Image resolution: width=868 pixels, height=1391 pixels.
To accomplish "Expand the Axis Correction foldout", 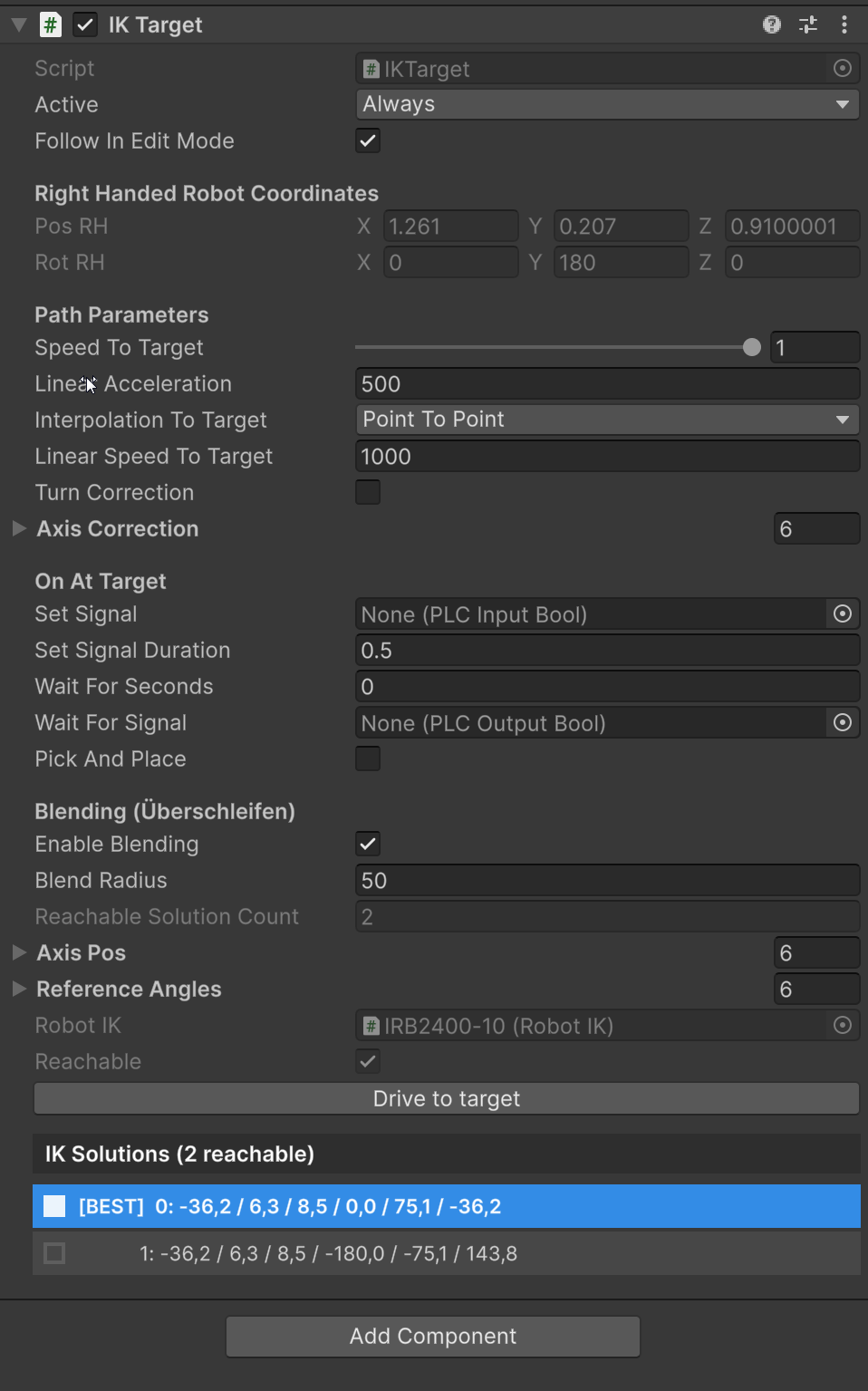I will click(19, 528).
